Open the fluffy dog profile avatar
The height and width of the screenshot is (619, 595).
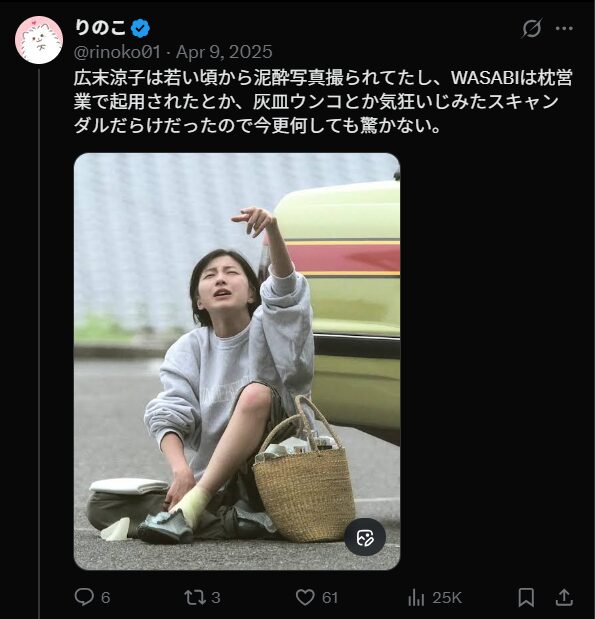tap(39, 40)
